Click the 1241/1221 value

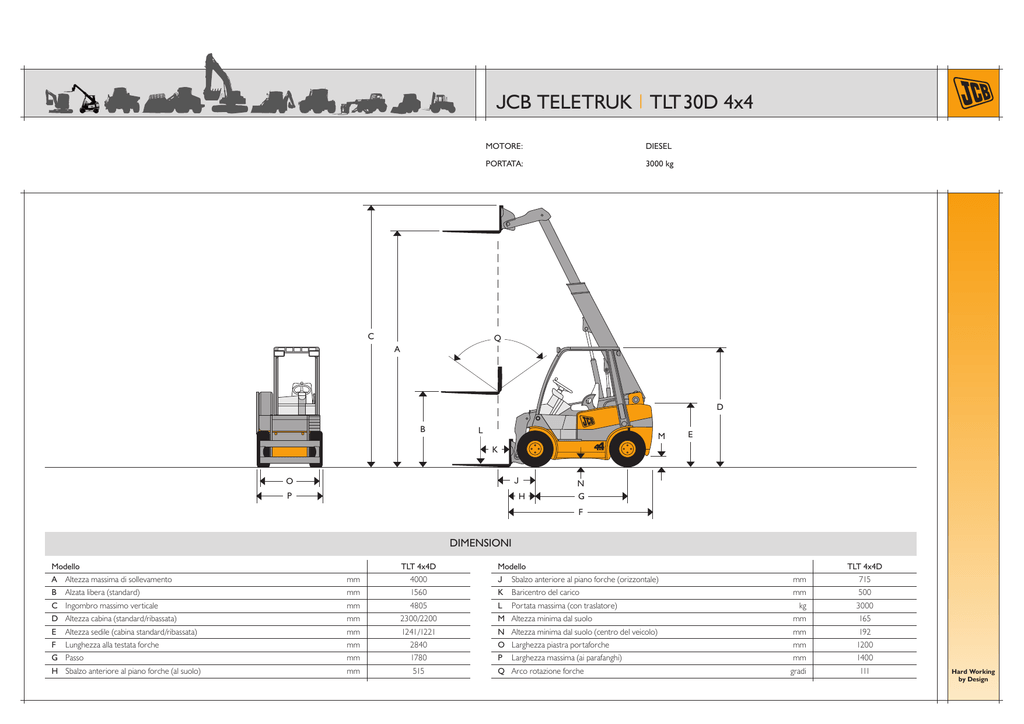(419, 632)
